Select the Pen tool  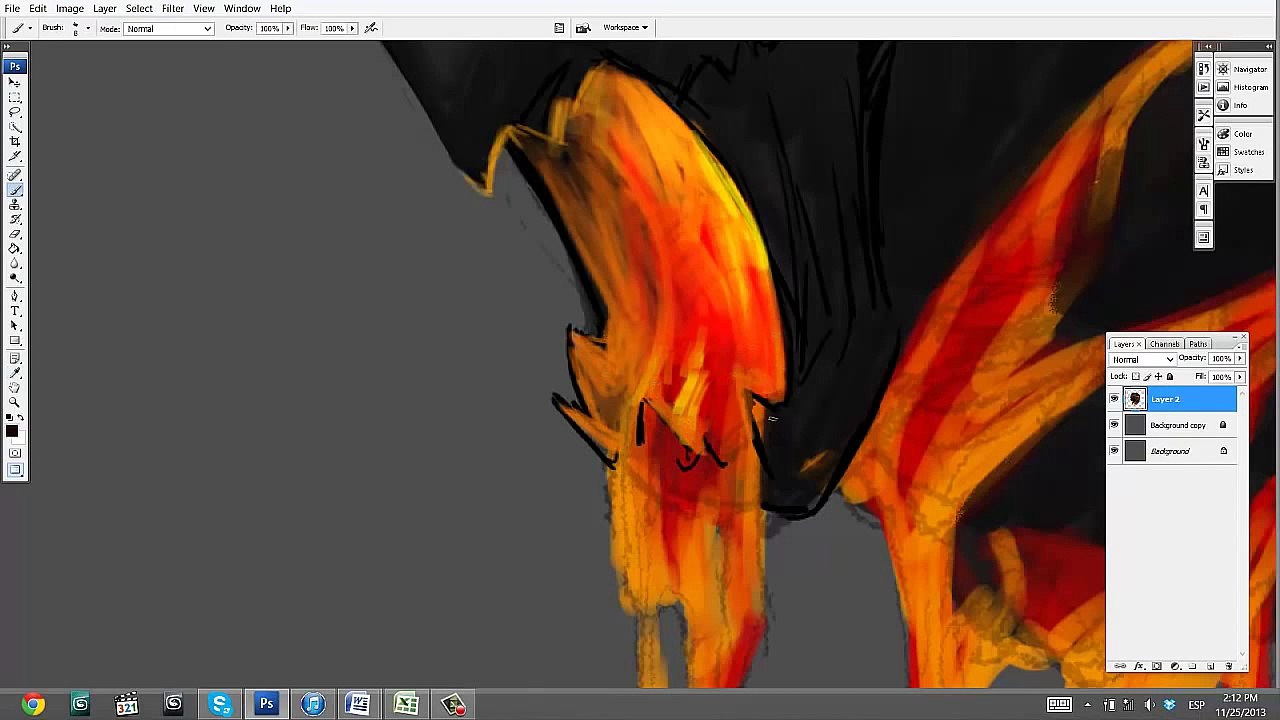[x=15, y=296]
